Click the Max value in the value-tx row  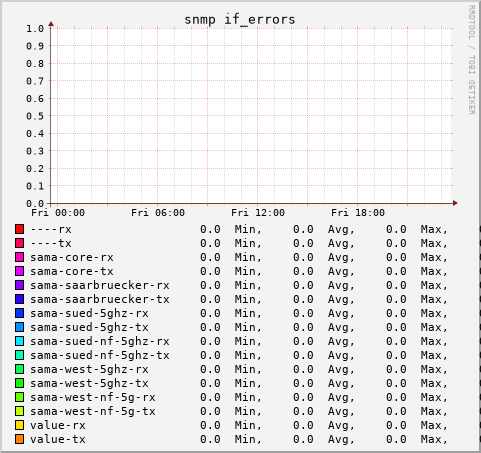[x=396, y=439]
